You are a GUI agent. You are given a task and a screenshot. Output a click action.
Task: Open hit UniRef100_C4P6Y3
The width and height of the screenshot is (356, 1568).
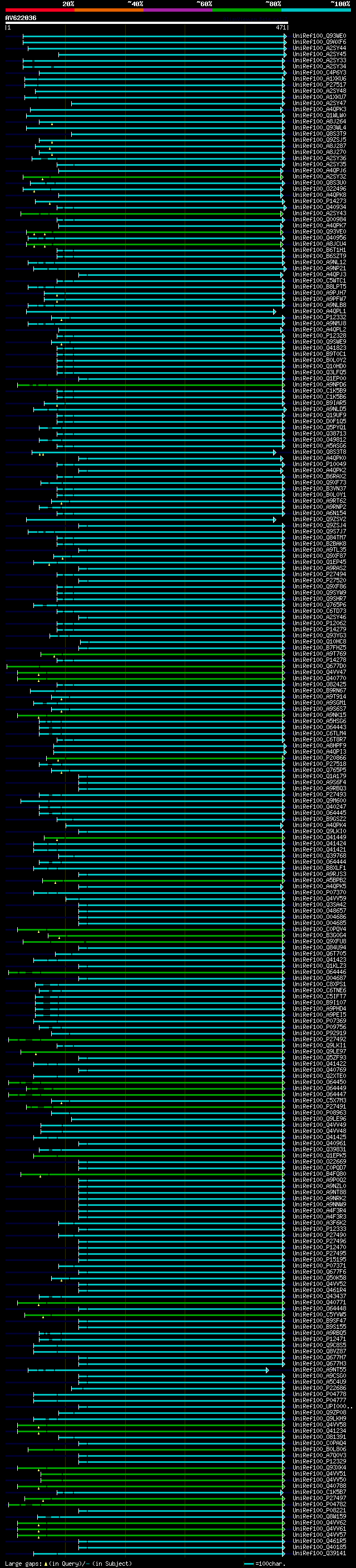[x=319, y=72]
